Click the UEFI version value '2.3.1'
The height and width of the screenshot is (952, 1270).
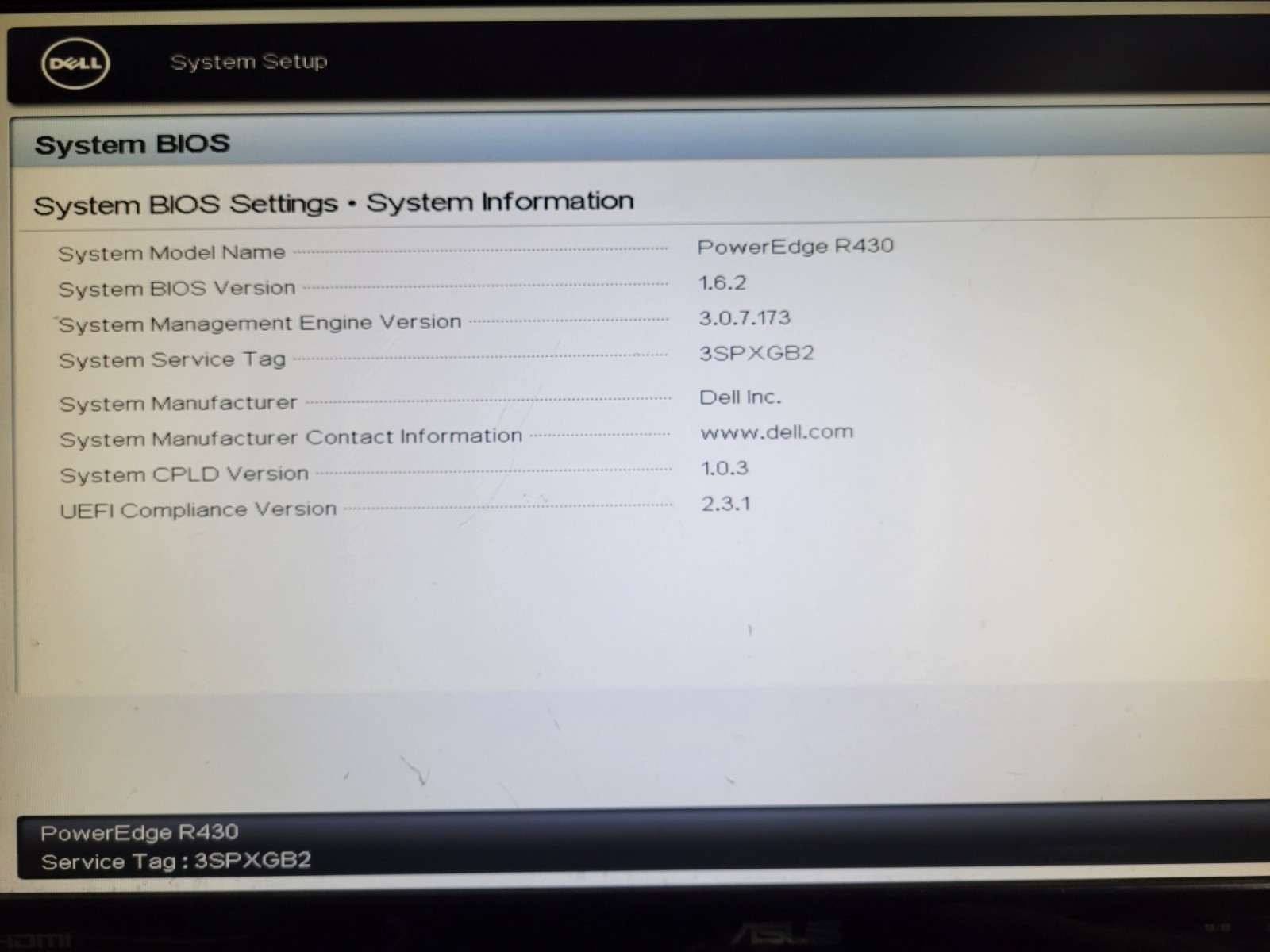tap(725, 504)
